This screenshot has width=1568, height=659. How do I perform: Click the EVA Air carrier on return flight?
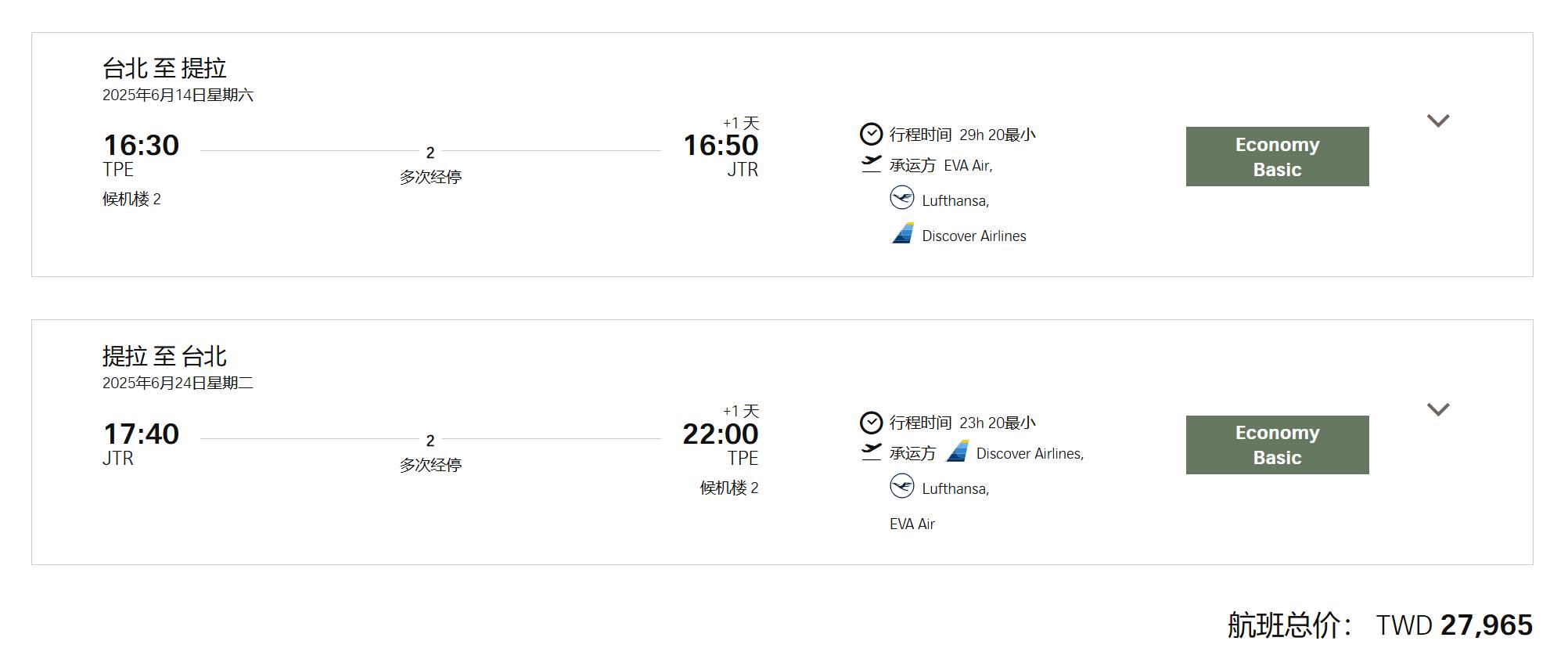click(912, 524)
